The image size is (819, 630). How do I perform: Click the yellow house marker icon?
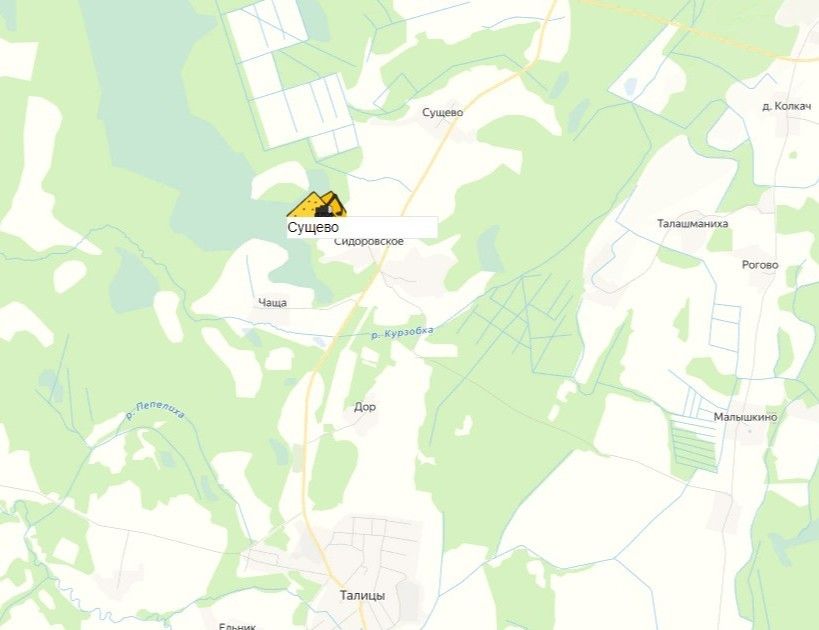(x=317, y=204)
